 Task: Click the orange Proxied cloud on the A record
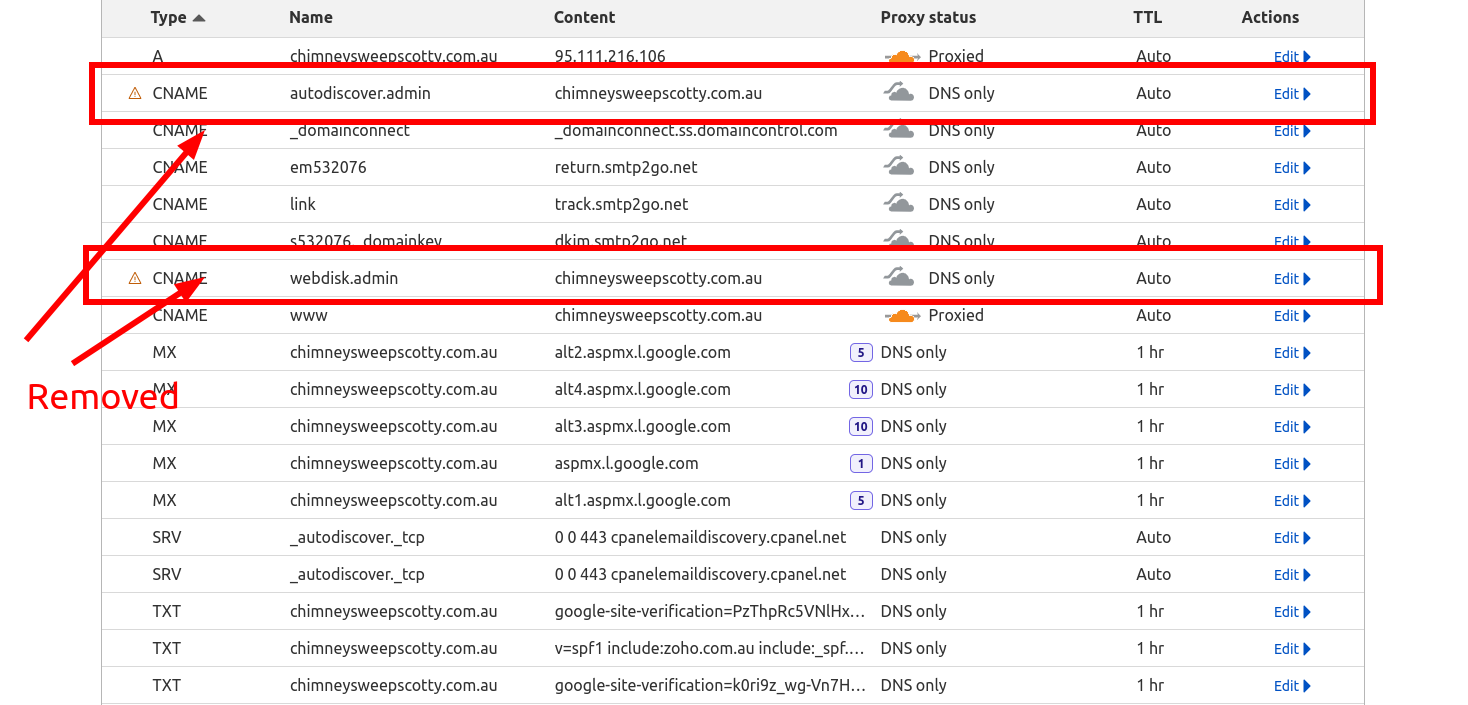point(902,57)
